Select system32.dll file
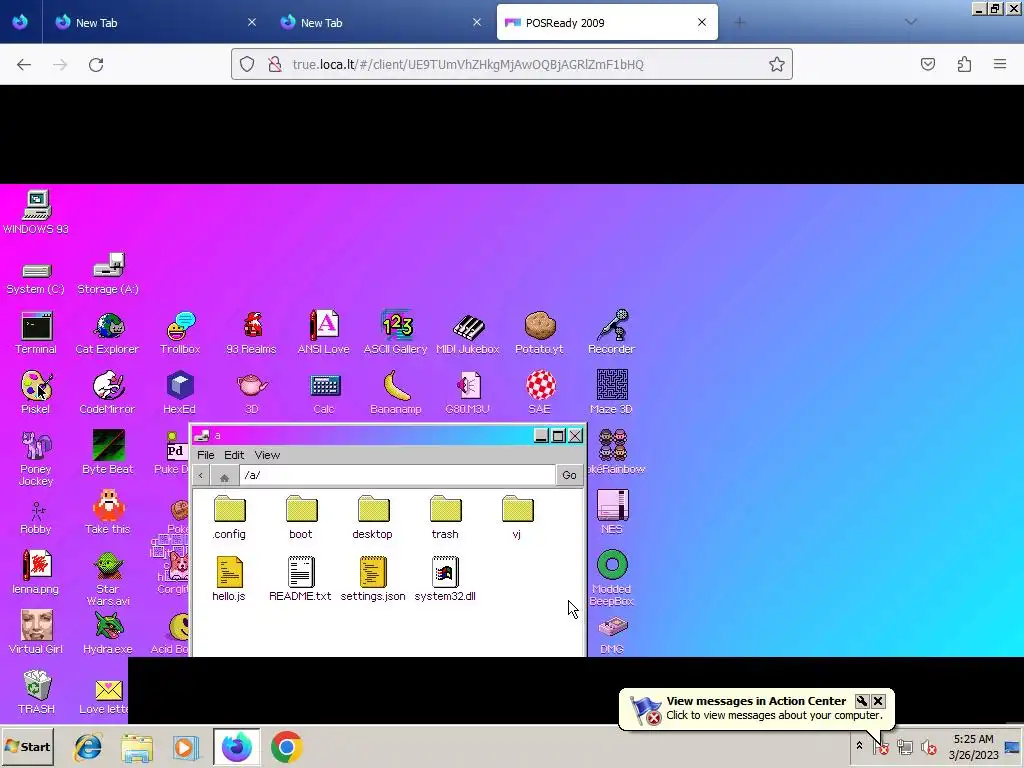The width and height of the screenshot is (1024, 768). coord(445,579)
